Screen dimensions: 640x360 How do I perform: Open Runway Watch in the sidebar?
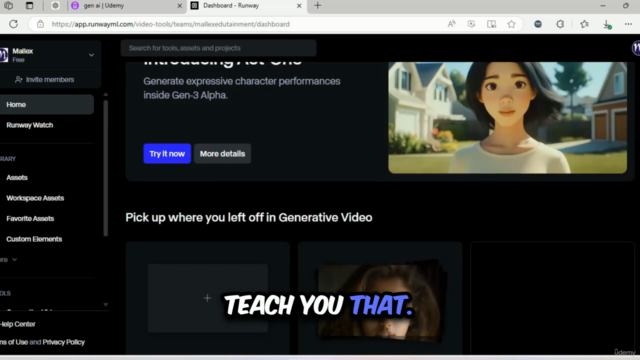coord(29,125)
